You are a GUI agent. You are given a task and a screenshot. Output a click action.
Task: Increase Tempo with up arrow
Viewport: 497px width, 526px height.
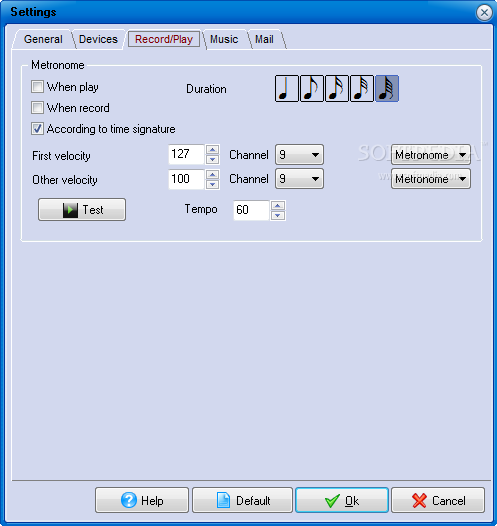pos(278,205)
